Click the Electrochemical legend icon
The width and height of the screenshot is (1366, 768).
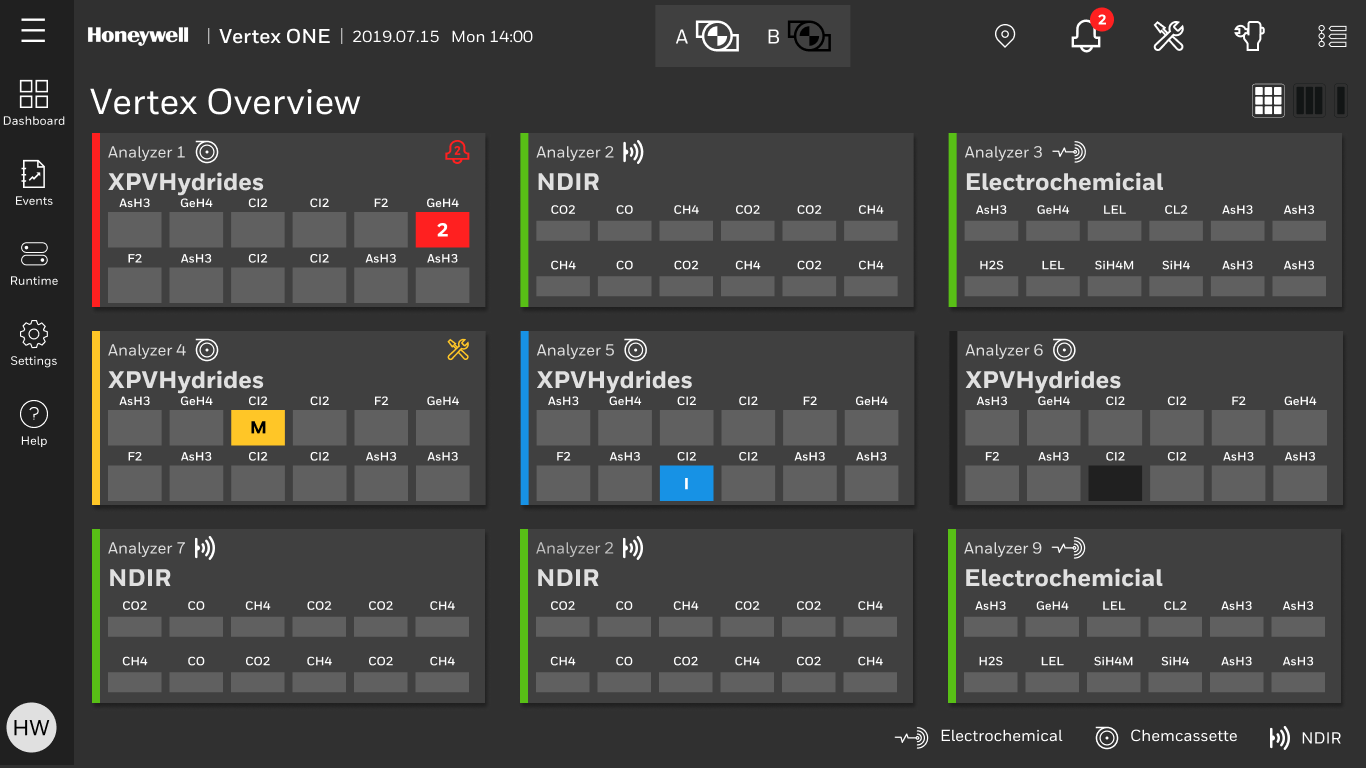pos(911,738)
